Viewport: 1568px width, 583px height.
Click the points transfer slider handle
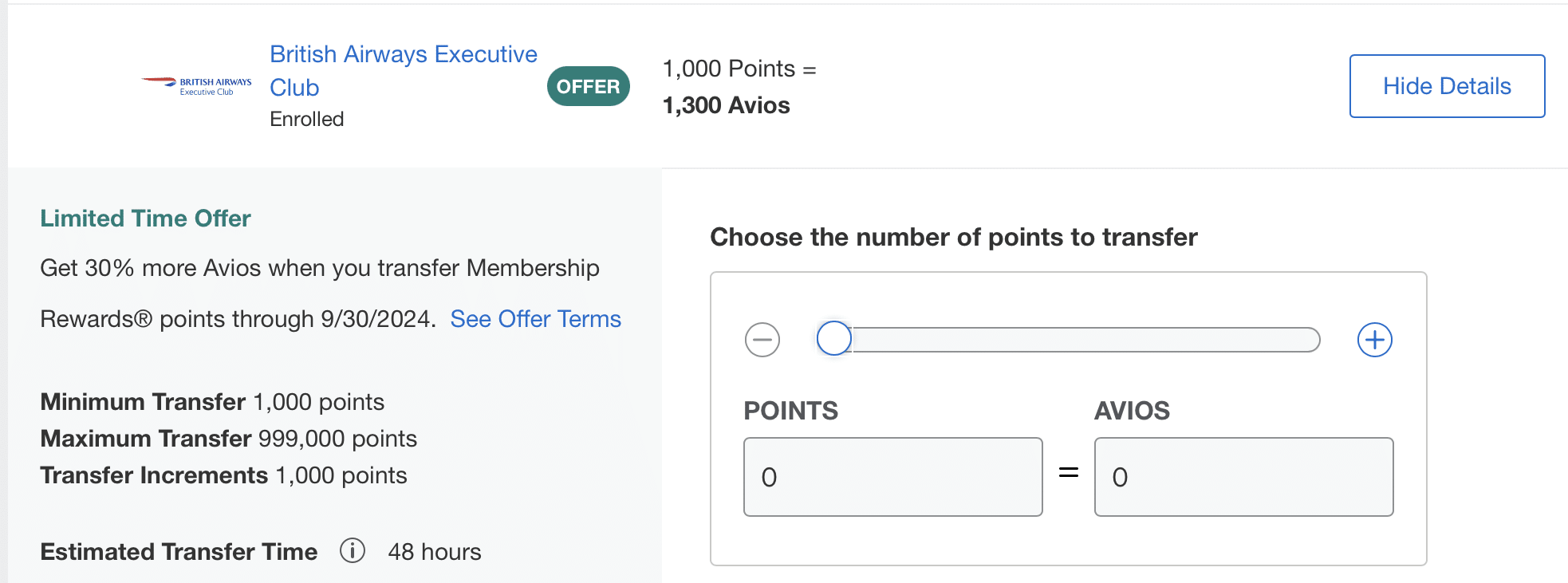(x=834, y=338)
